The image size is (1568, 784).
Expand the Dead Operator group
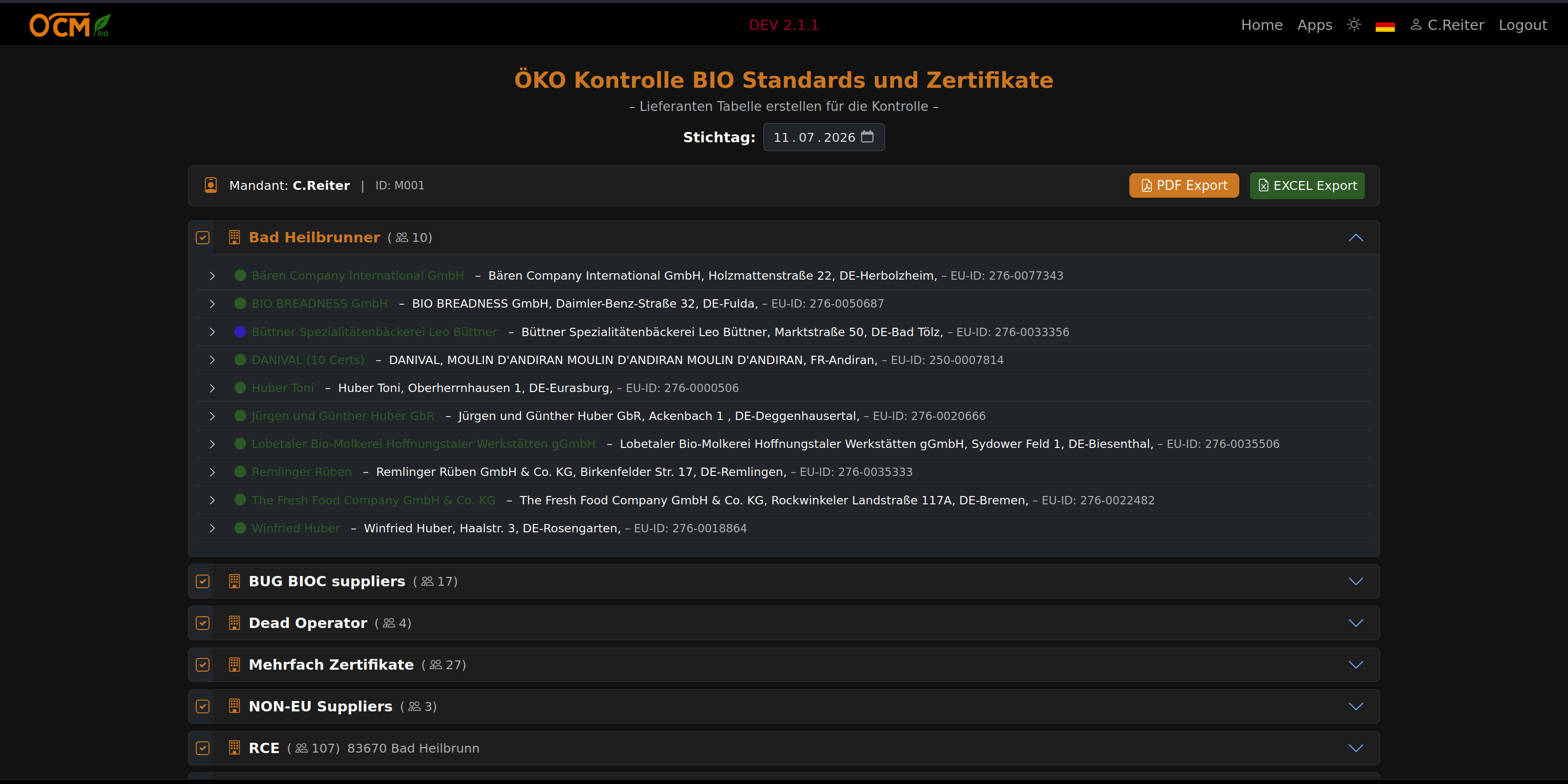1356,623
